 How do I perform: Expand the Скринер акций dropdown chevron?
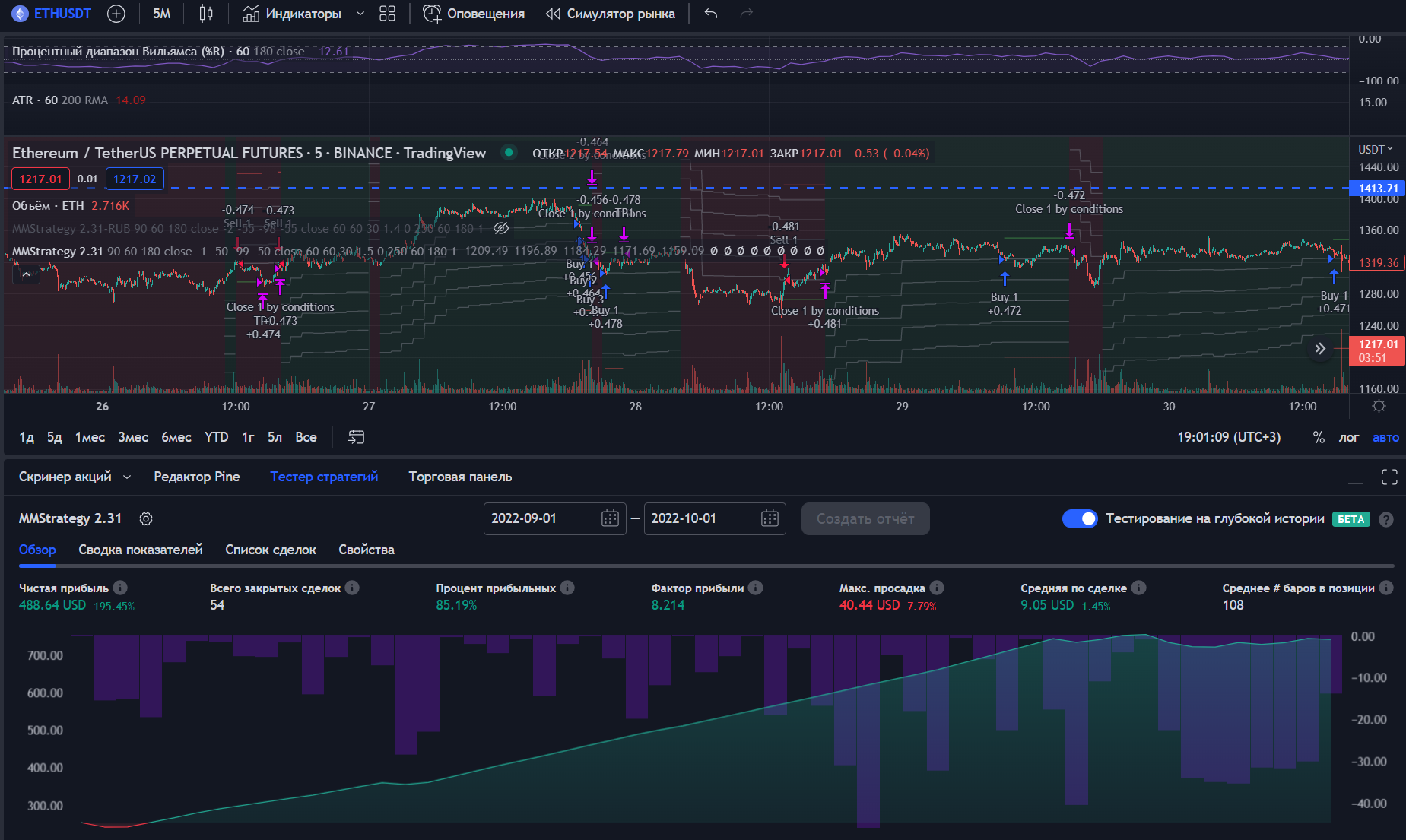tap(127, 477)
